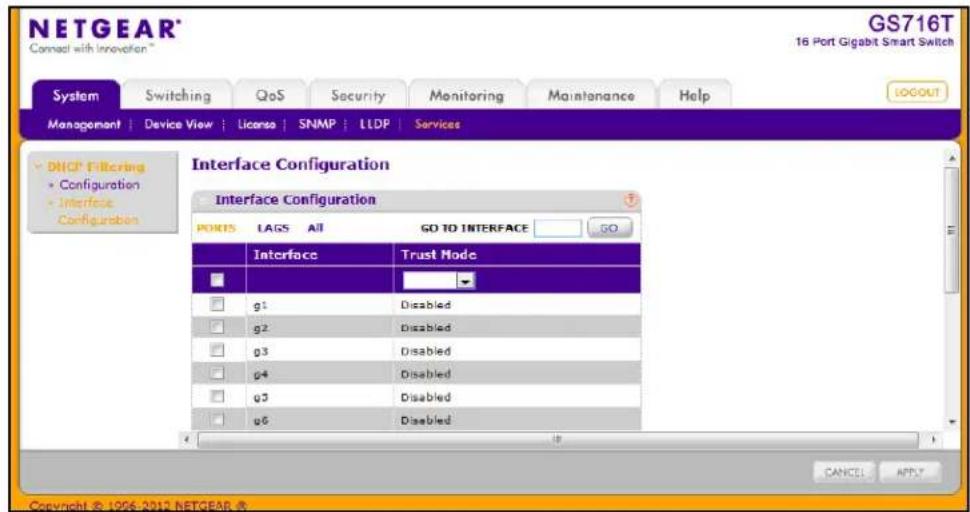Viewport: 970px width, 512px height.
Task: Open the QoS tab
Action: 270,96
